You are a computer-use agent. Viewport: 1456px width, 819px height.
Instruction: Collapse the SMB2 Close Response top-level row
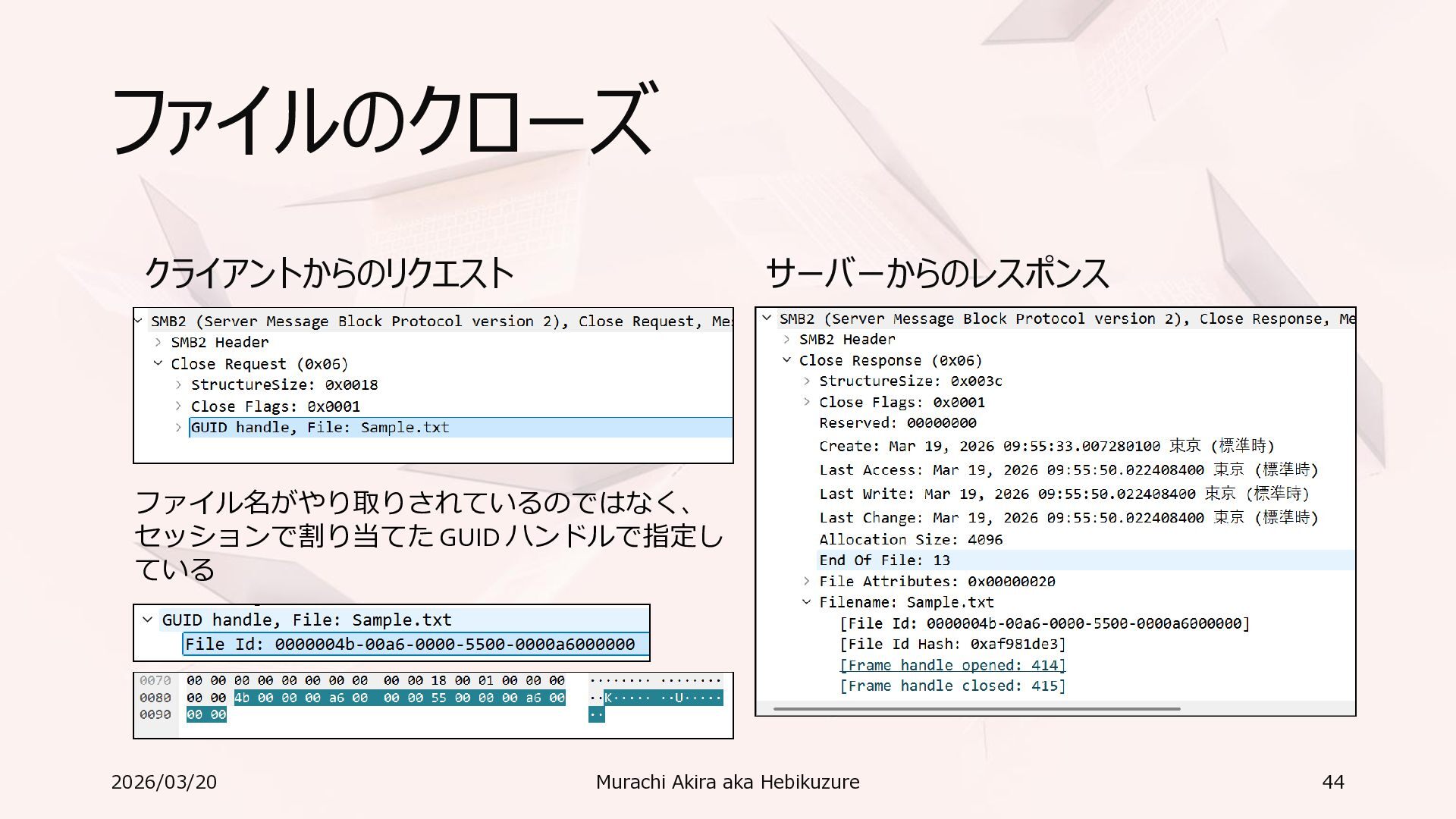[x=767, y=318]
